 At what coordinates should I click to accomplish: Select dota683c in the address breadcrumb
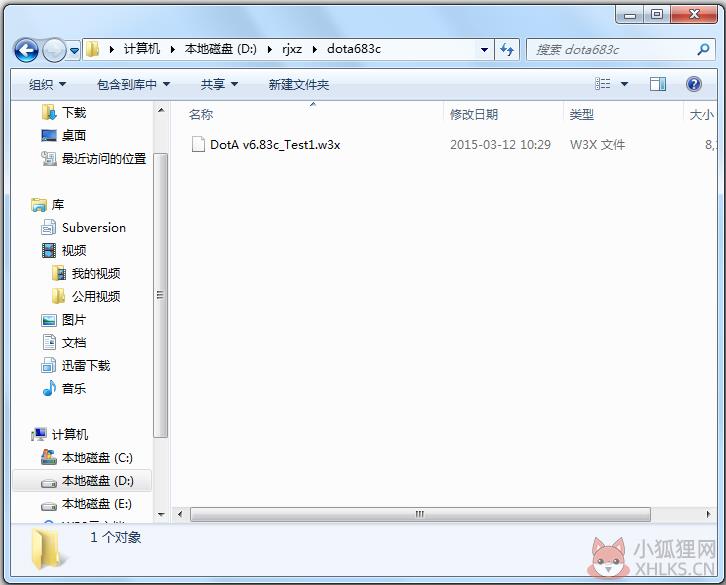[354, 49]
